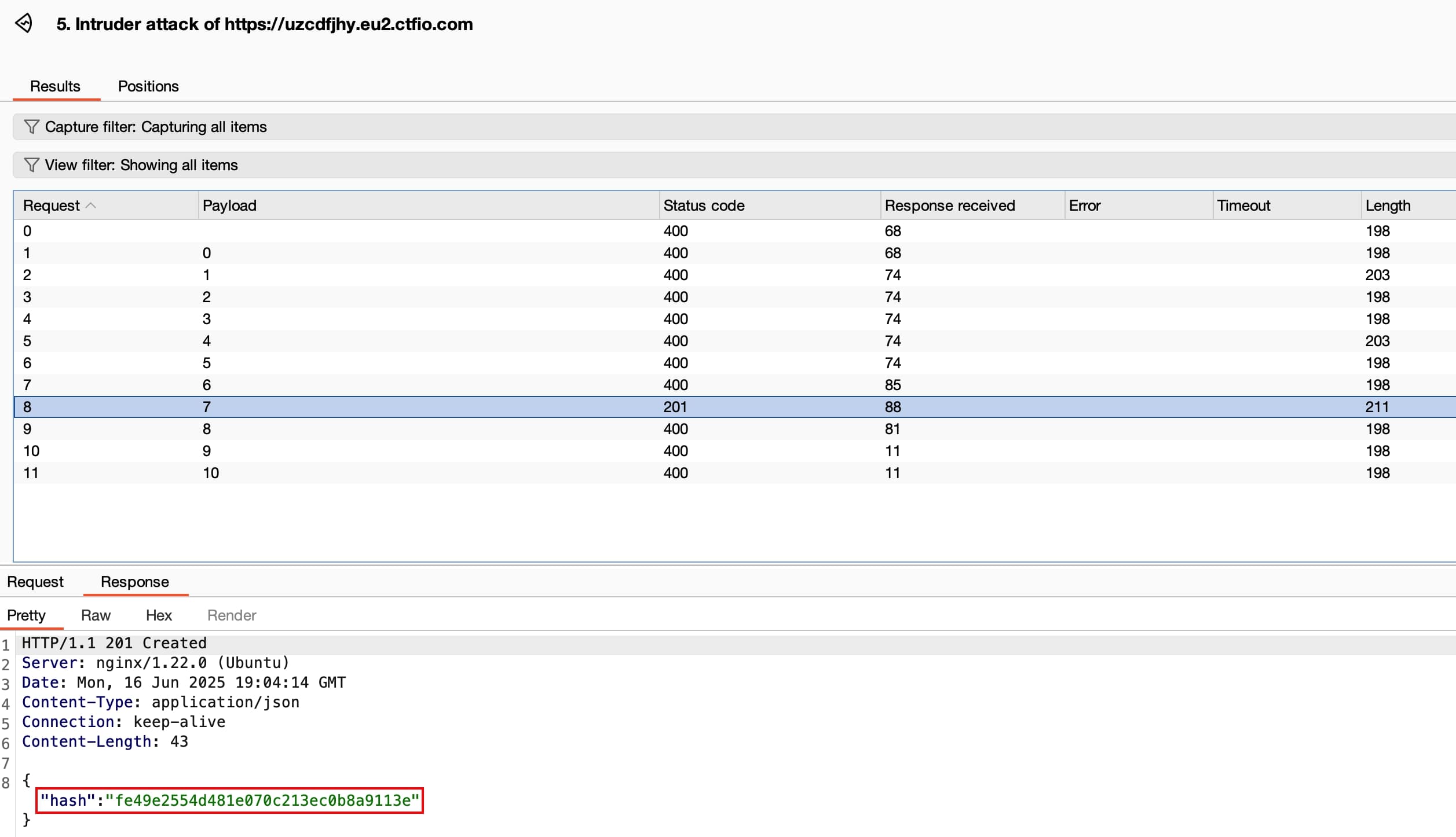Sort by the Timeout column header
Viewport: 1456px width, 837px height.
coord(1287,205)
